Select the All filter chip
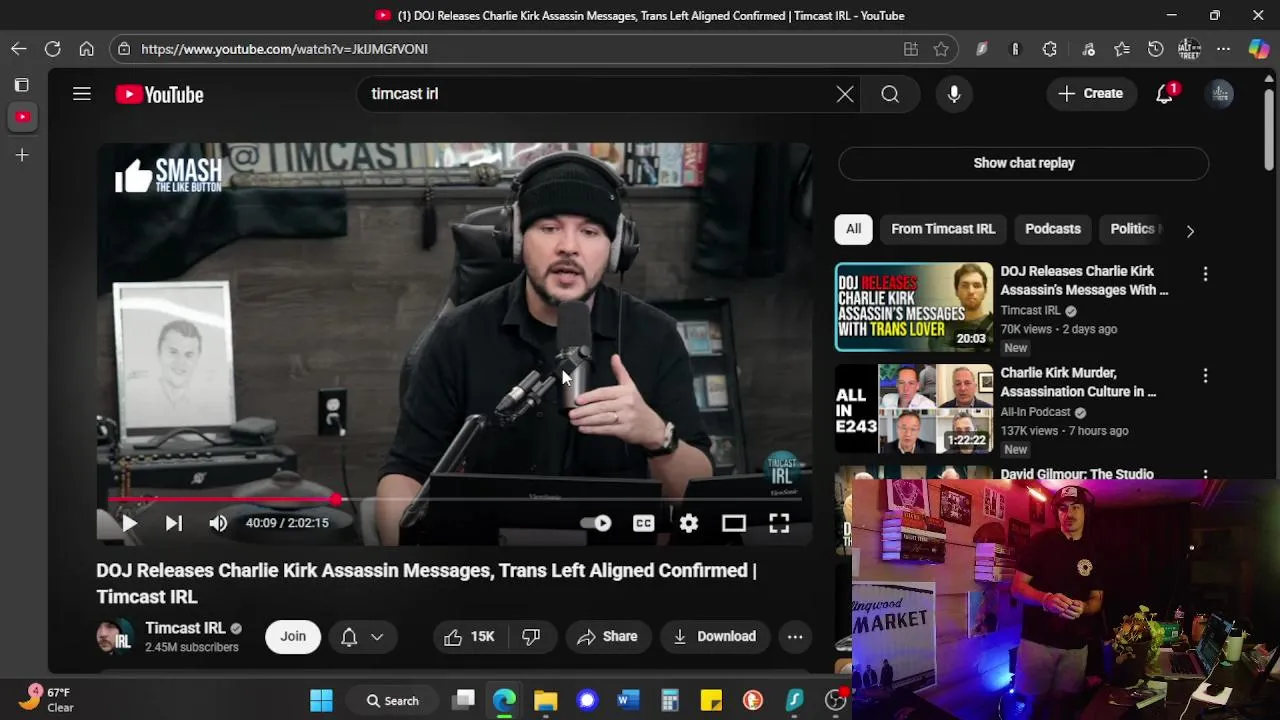This screenshot has width=1280, height=720. tap(853, 229)
